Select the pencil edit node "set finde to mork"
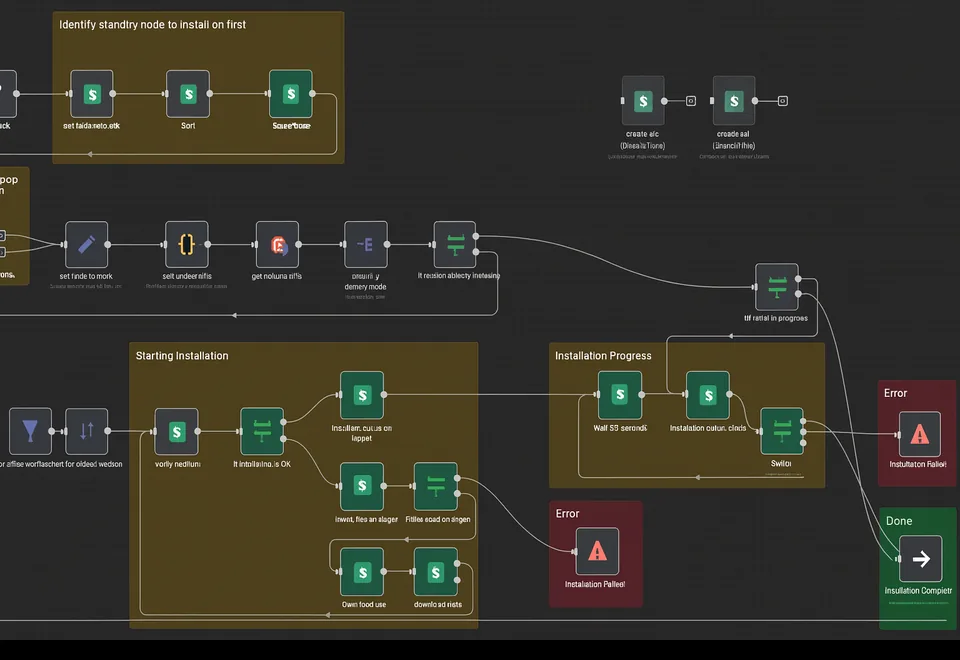This screenshot has height=660, width=960. tap(86, 244)
